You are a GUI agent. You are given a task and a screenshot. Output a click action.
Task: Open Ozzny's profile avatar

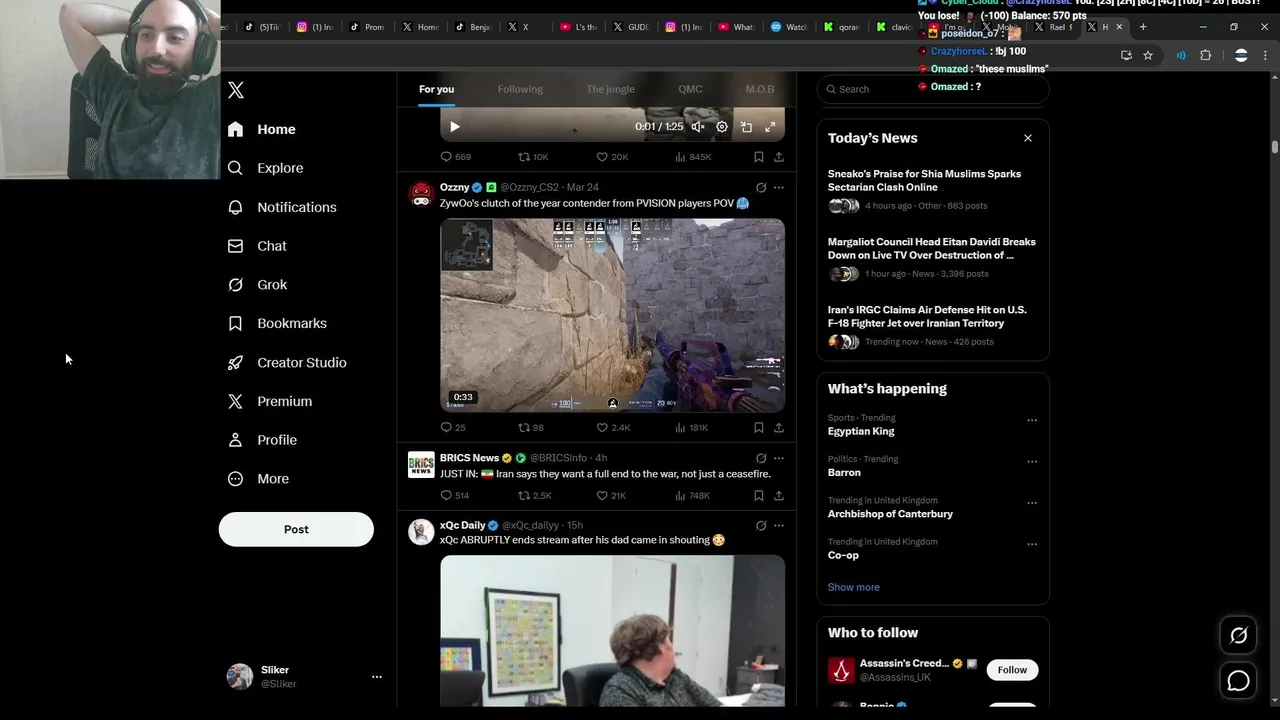pyautogui.click(x=421, y=193)
